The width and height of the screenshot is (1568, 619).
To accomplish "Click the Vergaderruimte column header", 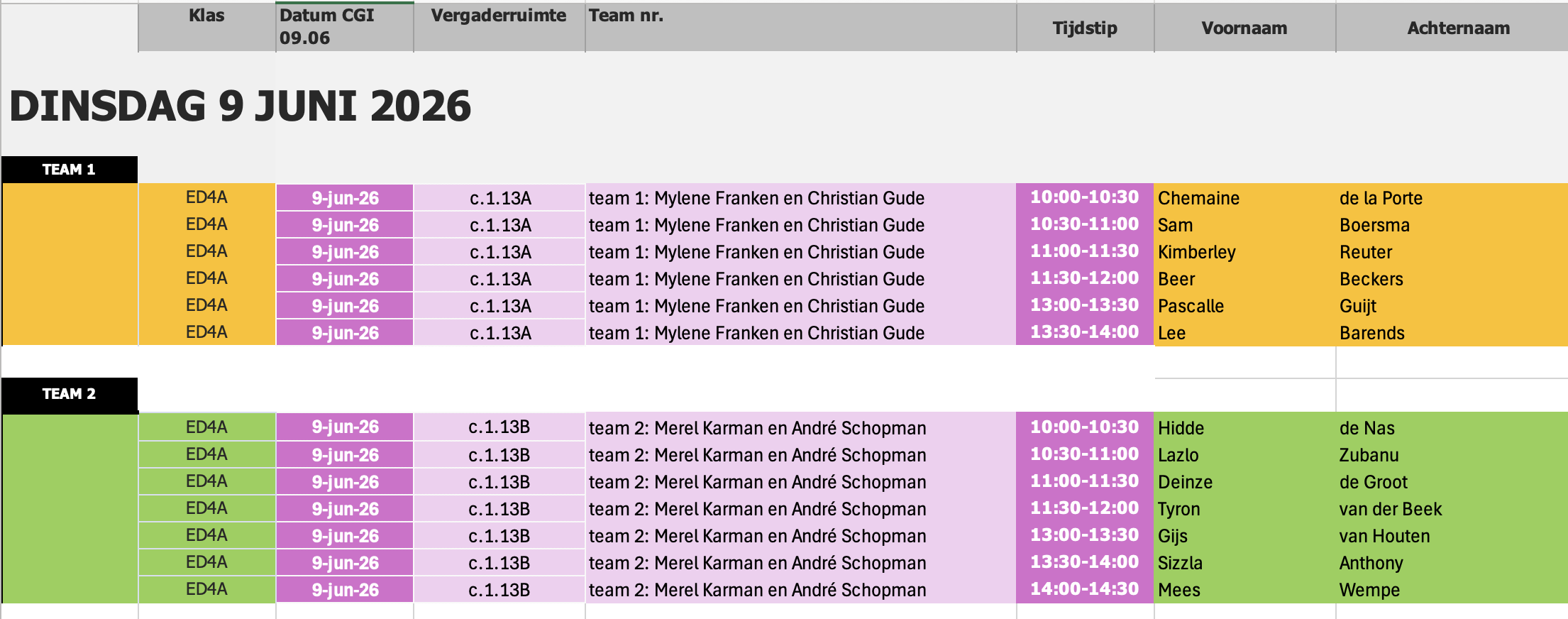I will [499, 26].
